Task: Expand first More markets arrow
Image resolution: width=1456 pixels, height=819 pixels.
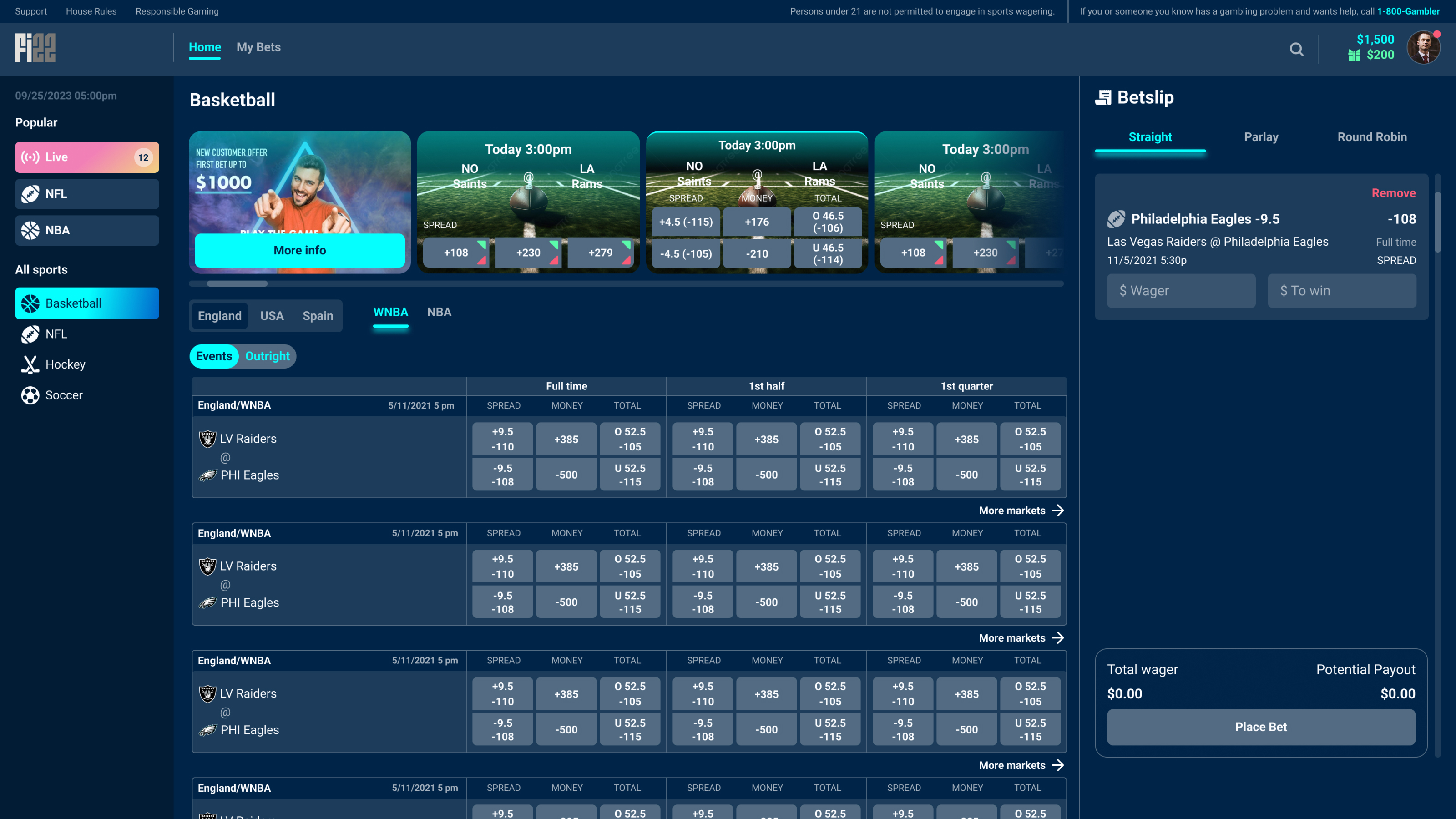Action: (x=1057, y=511)
